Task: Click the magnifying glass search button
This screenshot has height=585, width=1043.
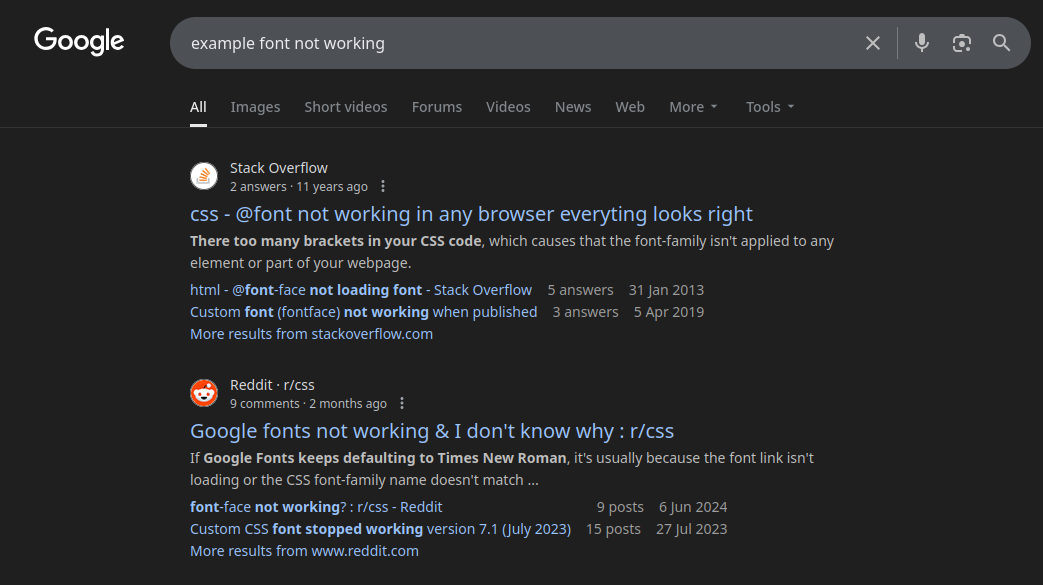Action: 1001,43
